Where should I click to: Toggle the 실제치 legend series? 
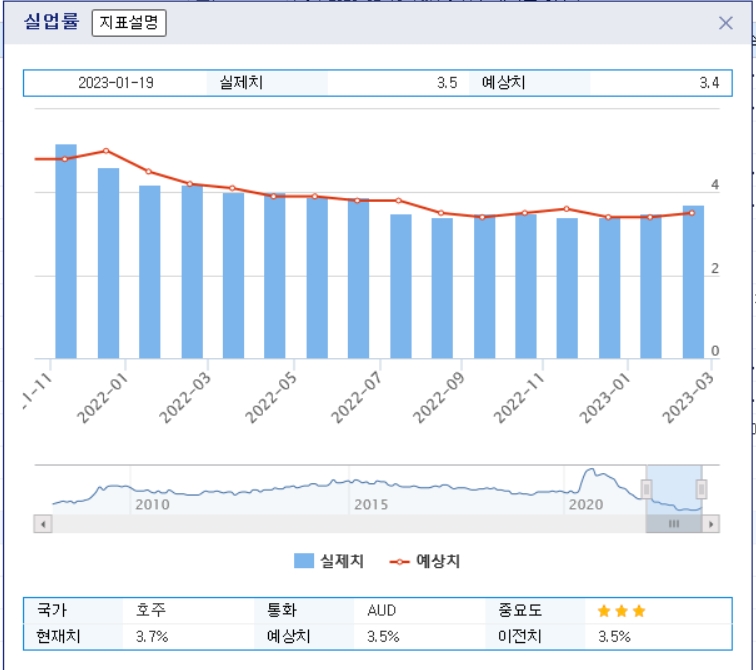pyautogui.click(x=329, y=561)
